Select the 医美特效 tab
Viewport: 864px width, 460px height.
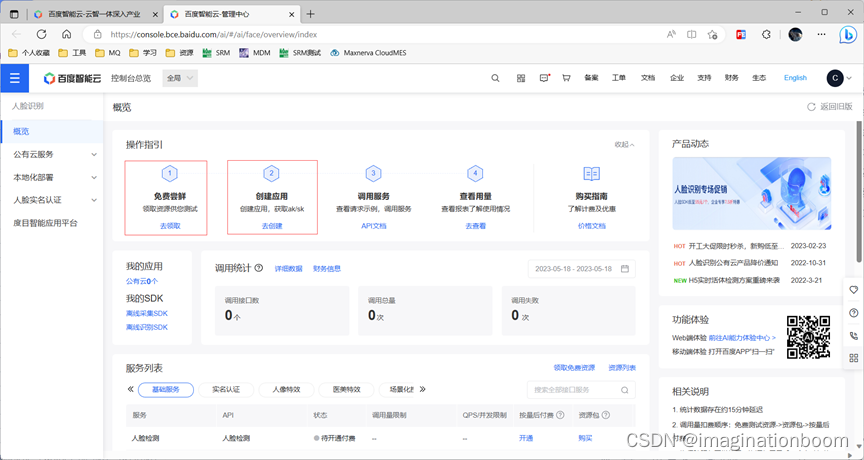click(346, 389)
